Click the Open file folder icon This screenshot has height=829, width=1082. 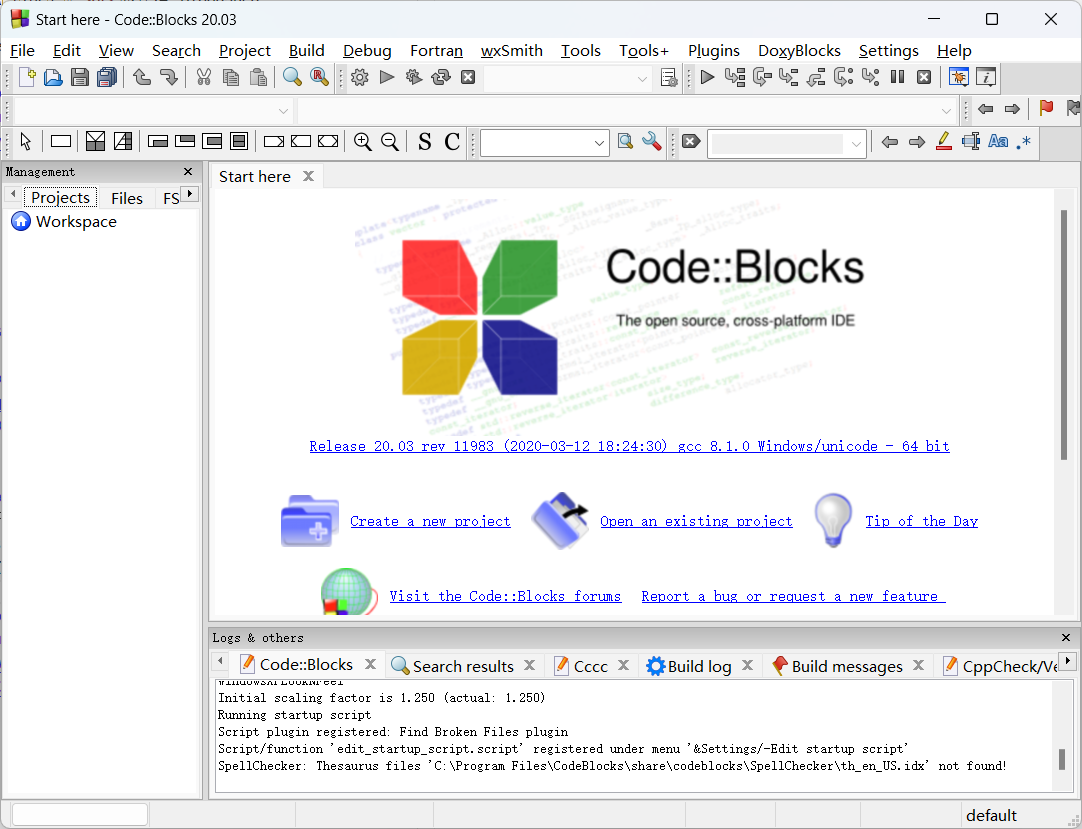(53, 77)
